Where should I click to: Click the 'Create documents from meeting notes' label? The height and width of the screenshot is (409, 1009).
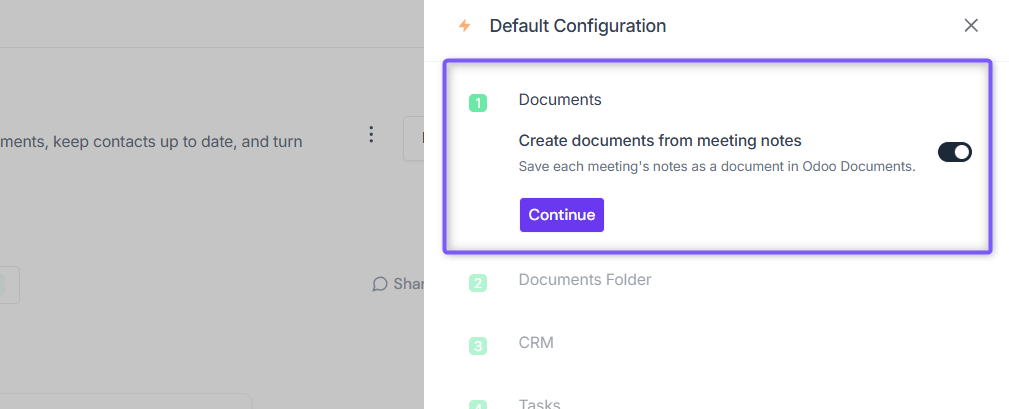click(x=660, y=140)
